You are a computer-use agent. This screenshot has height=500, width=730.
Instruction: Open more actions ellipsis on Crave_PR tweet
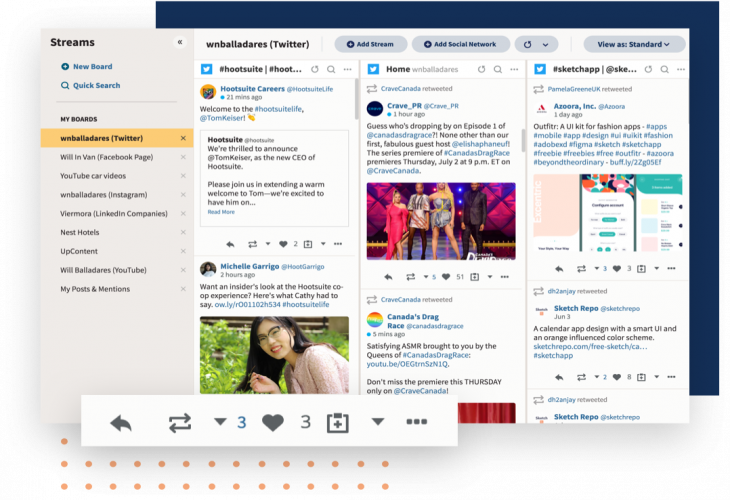point(505,277)
